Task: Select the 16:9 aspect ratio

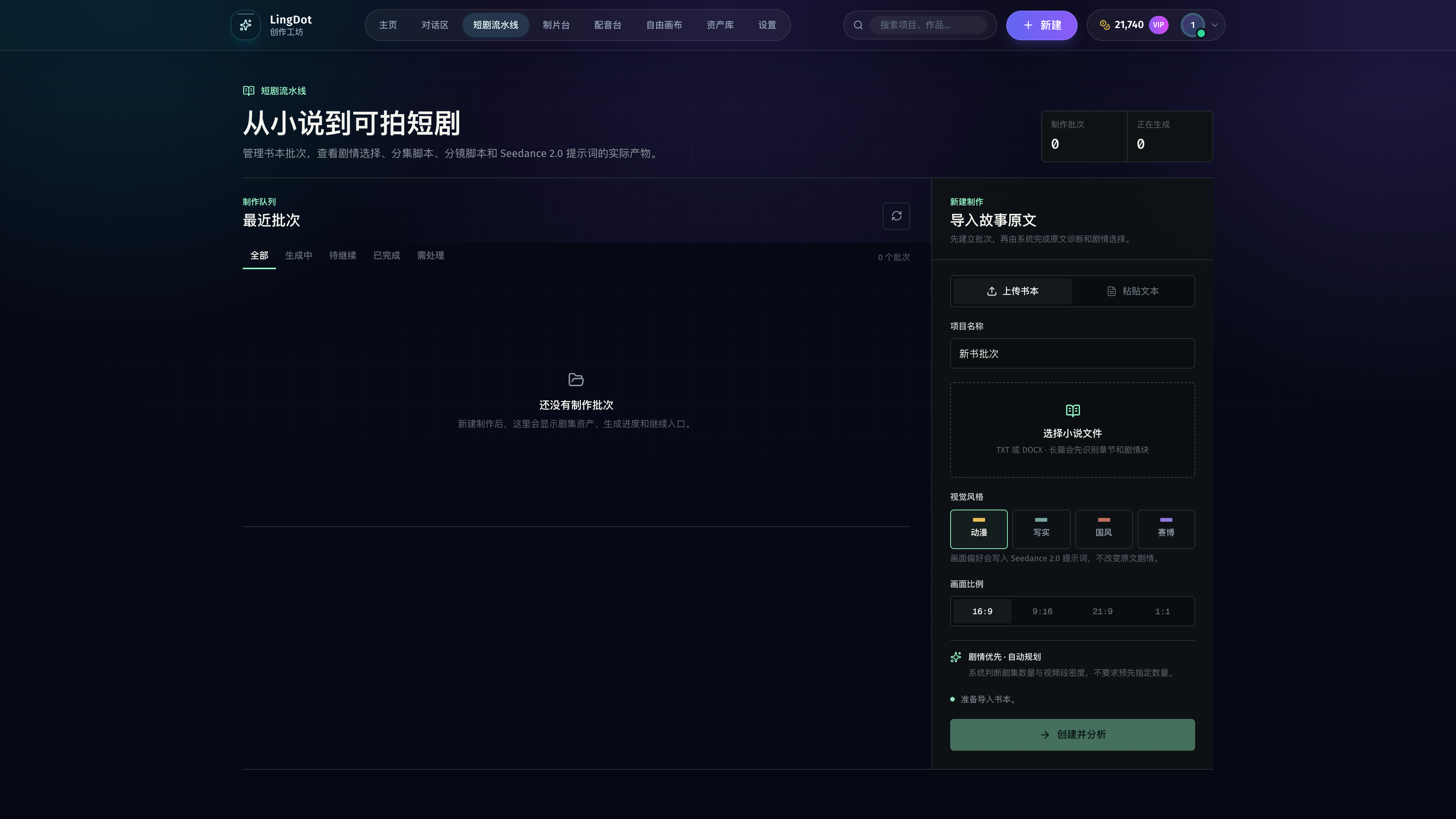Action: pyautogui.click(x=982, y=611)
